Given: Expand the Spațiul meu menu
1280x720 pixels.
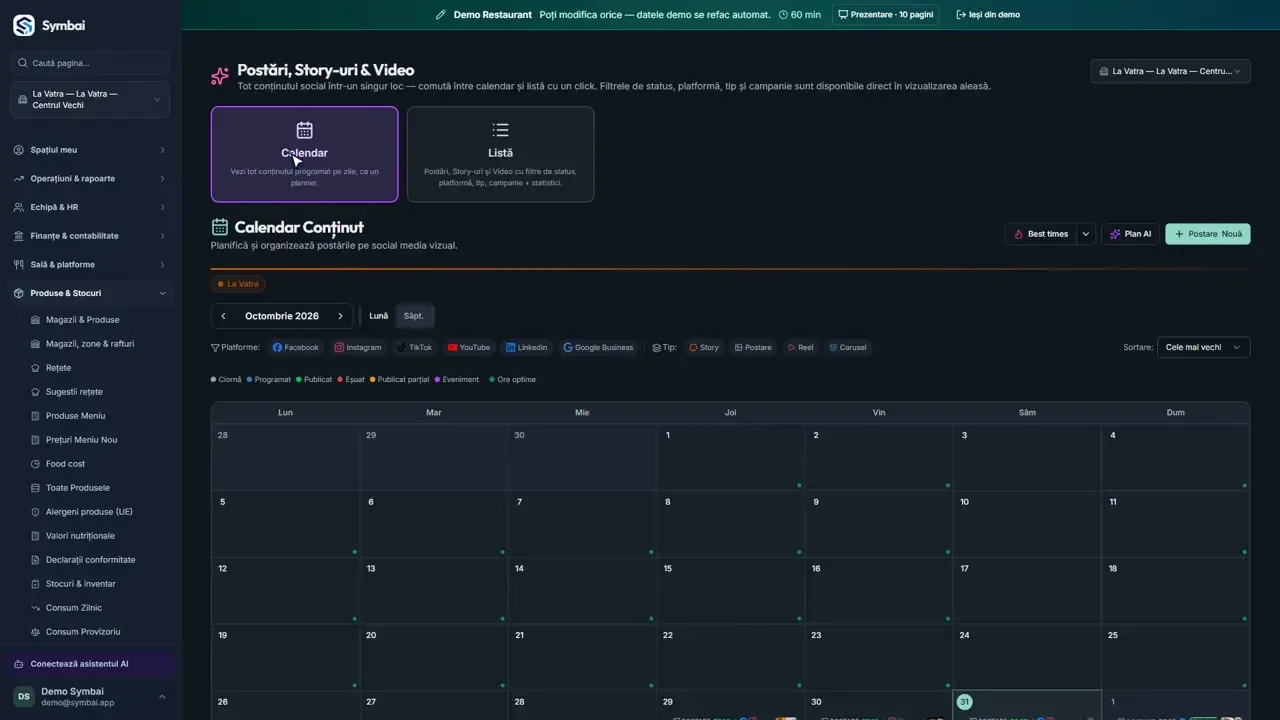Looking at the screenshot, I should (90, 150).
